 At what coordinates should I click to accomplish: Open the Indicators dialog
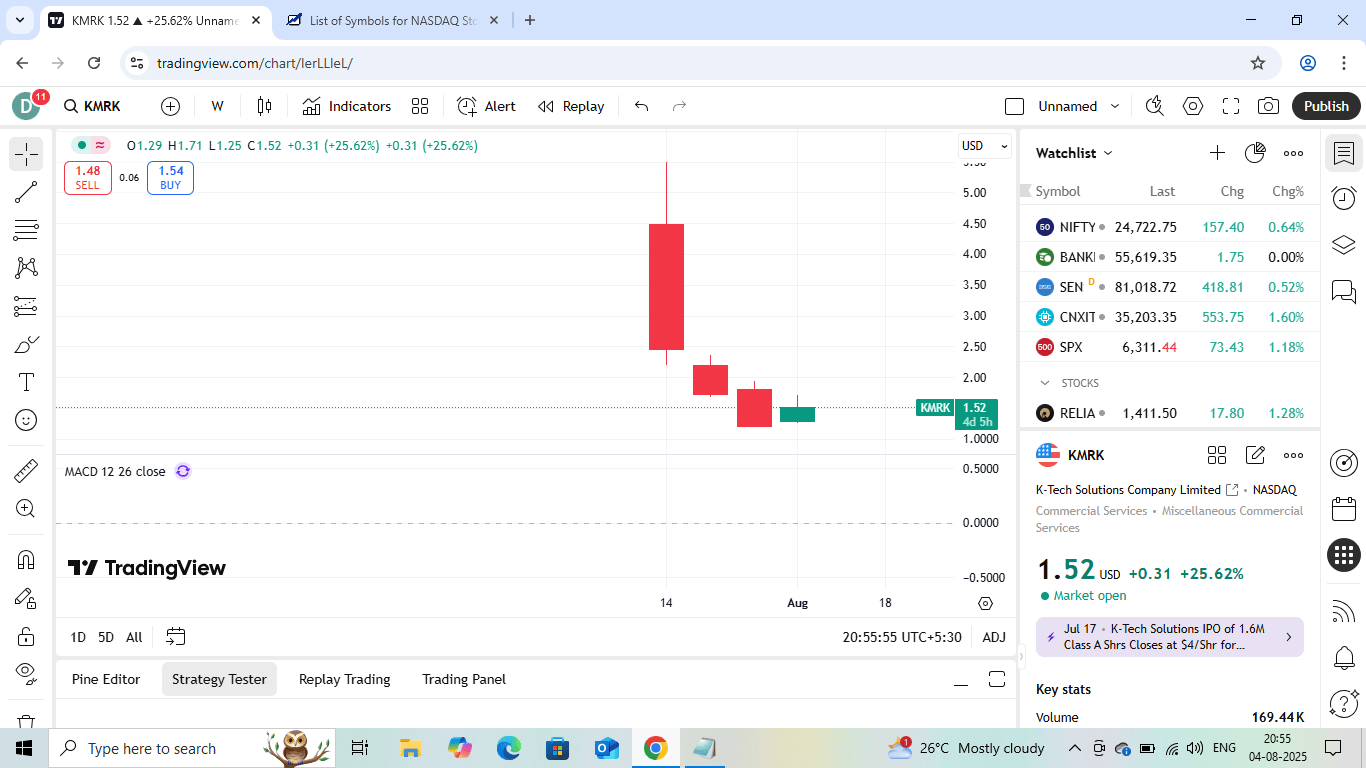(x=347, y=106)
